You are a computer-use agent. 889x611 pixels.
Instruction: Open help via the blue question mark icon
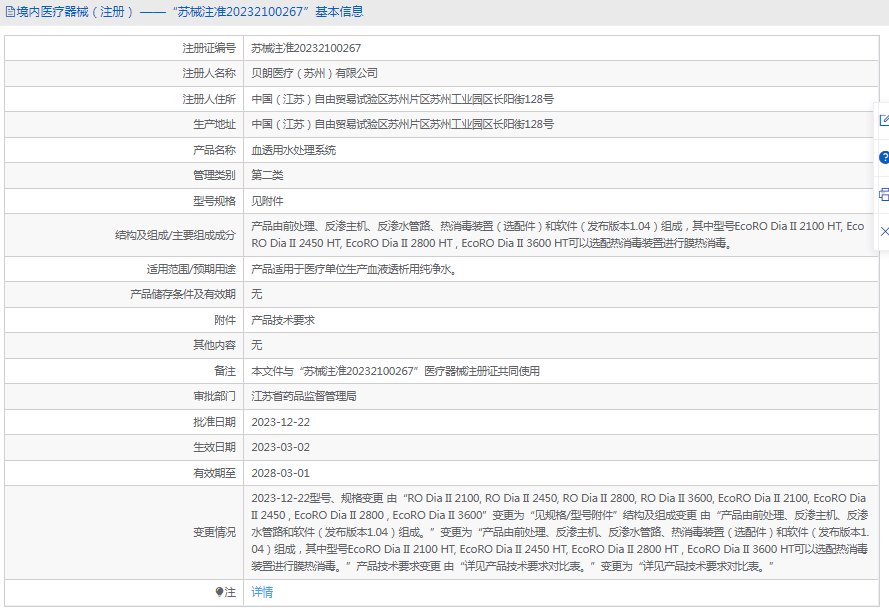(884, 158)
